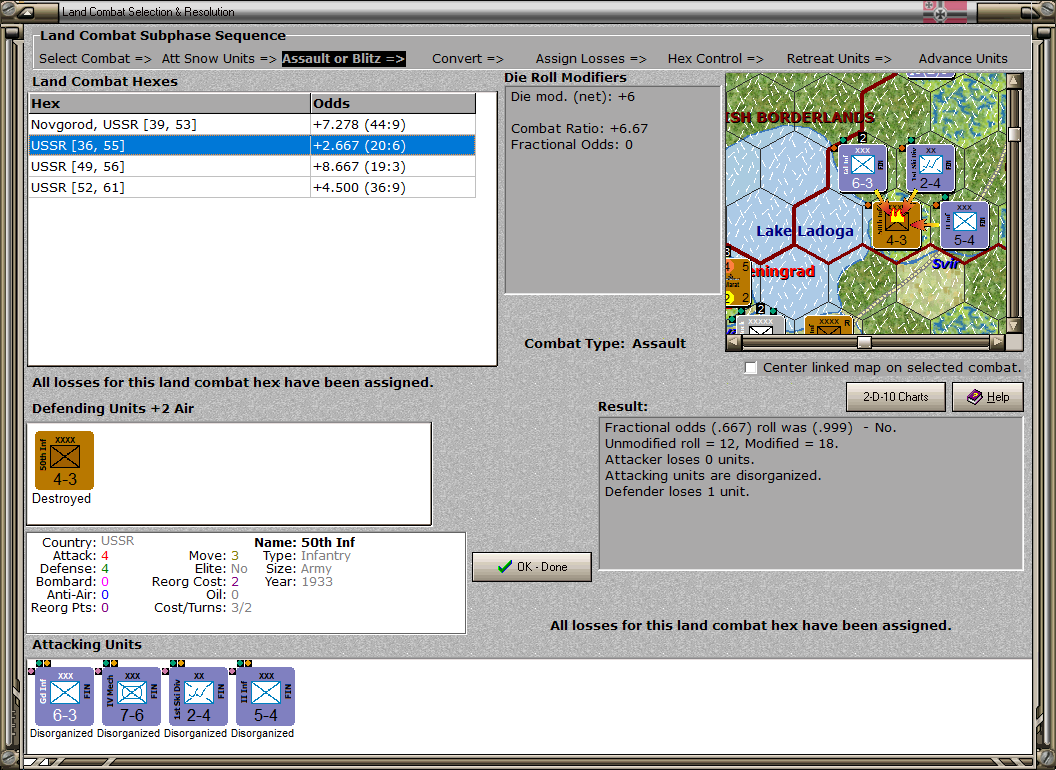Click the Odds column header
The image size is (1056, 770).
[393, 103]
